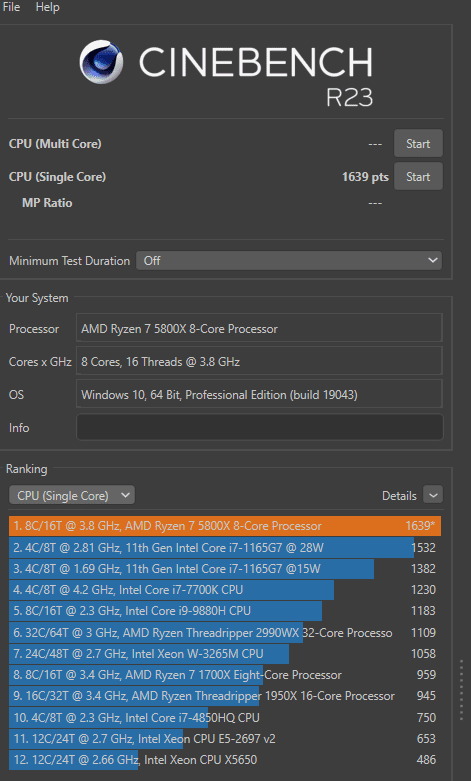Start the CPU Multi Core test
Screen dimensions: 471x781
click(x=418, y=143)
